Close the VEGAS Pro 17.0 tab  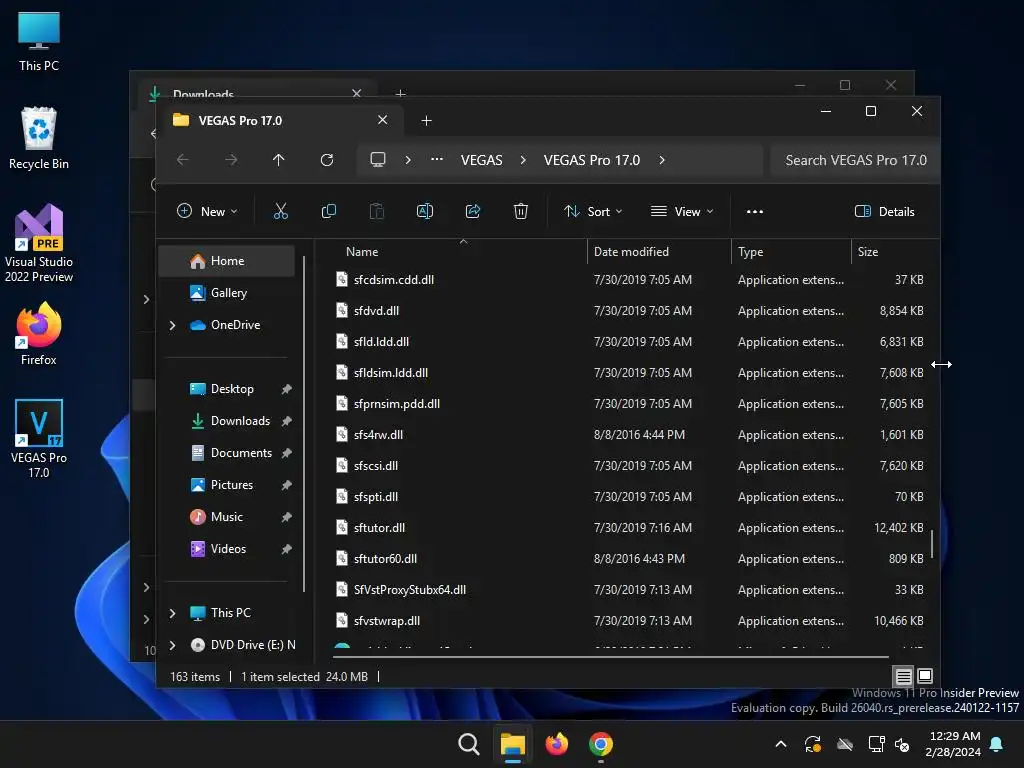click(383, 120)
